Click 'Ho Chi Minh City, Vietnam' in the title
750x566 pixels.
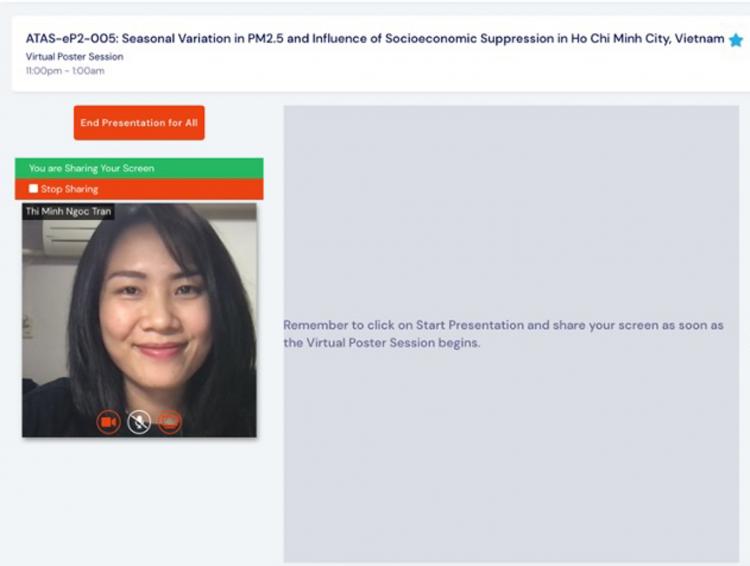point(648,39)
